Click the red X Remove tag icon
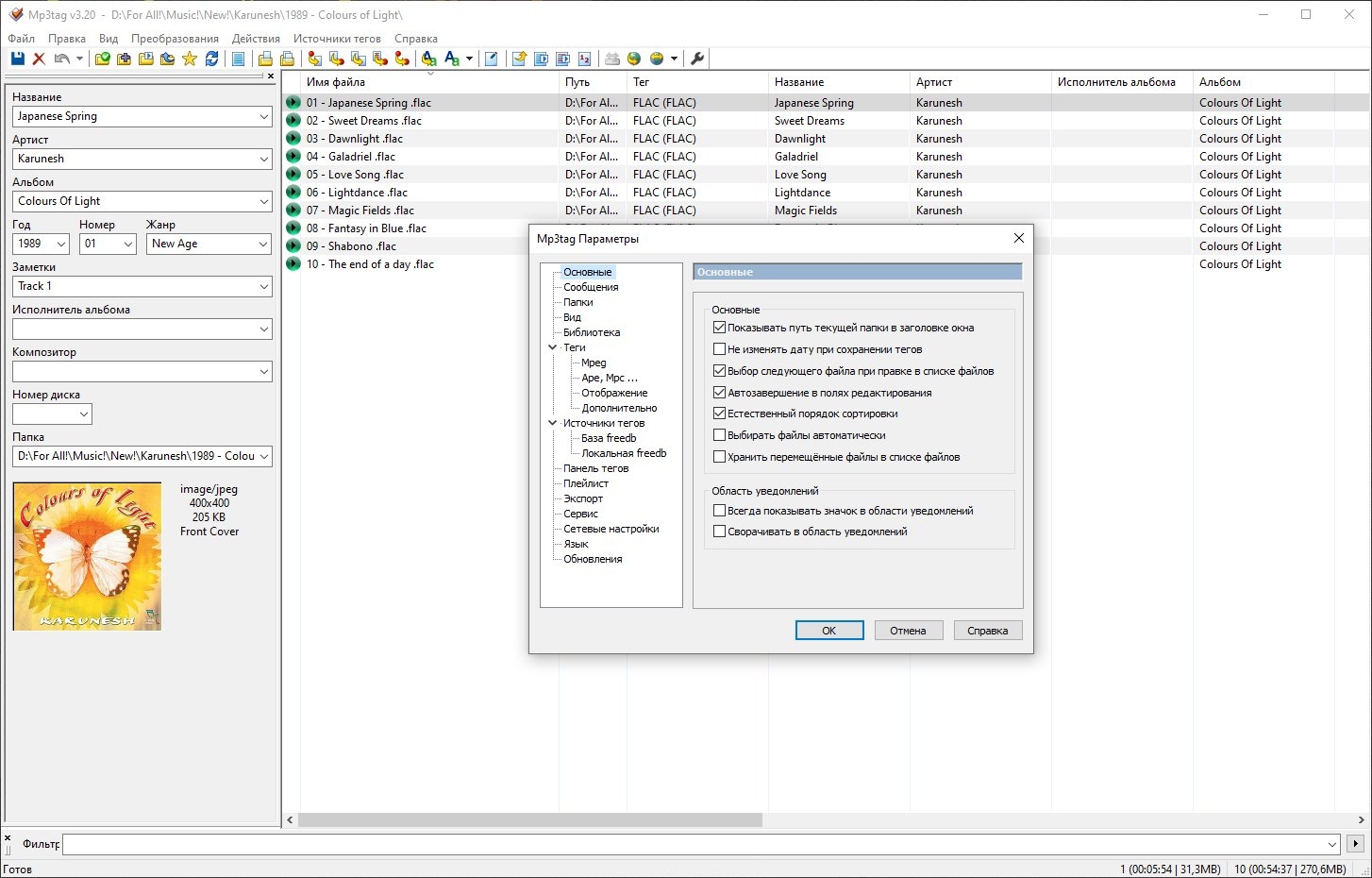This screenshot has width=1372, height=878. tap(39, 59)
